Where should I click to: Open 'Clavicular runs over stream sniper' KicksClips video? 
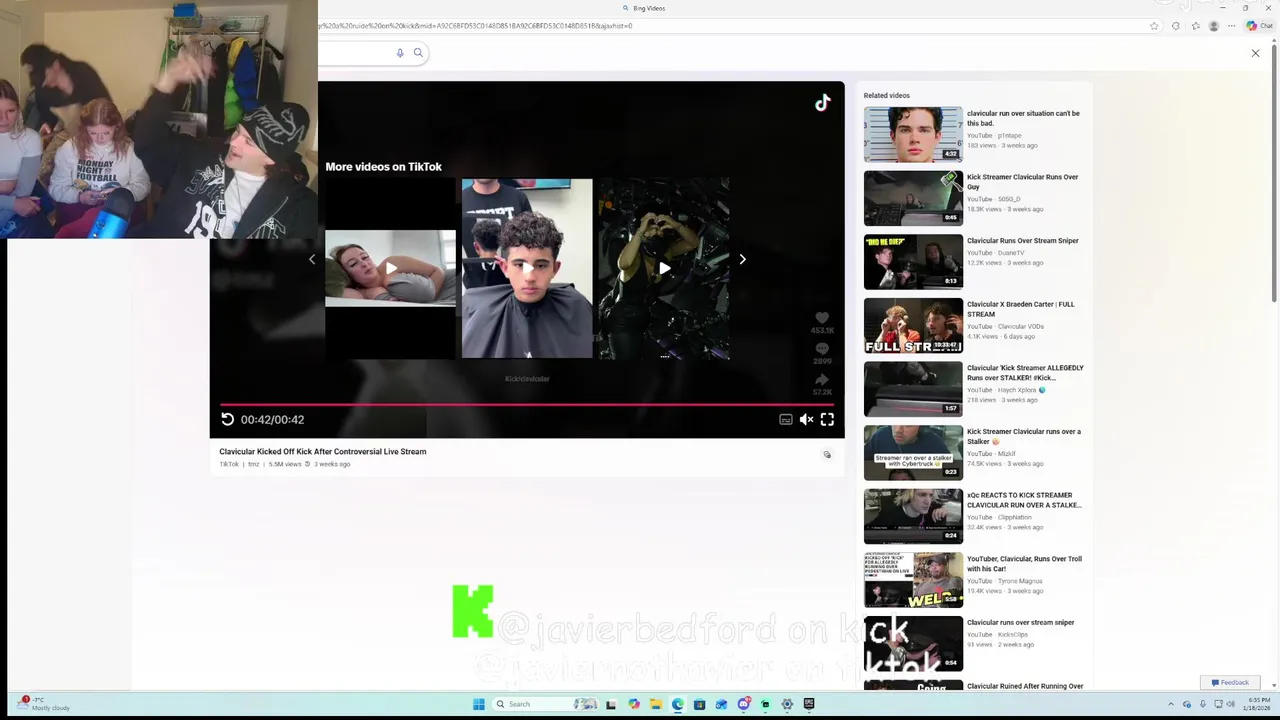coord(1020,623)
